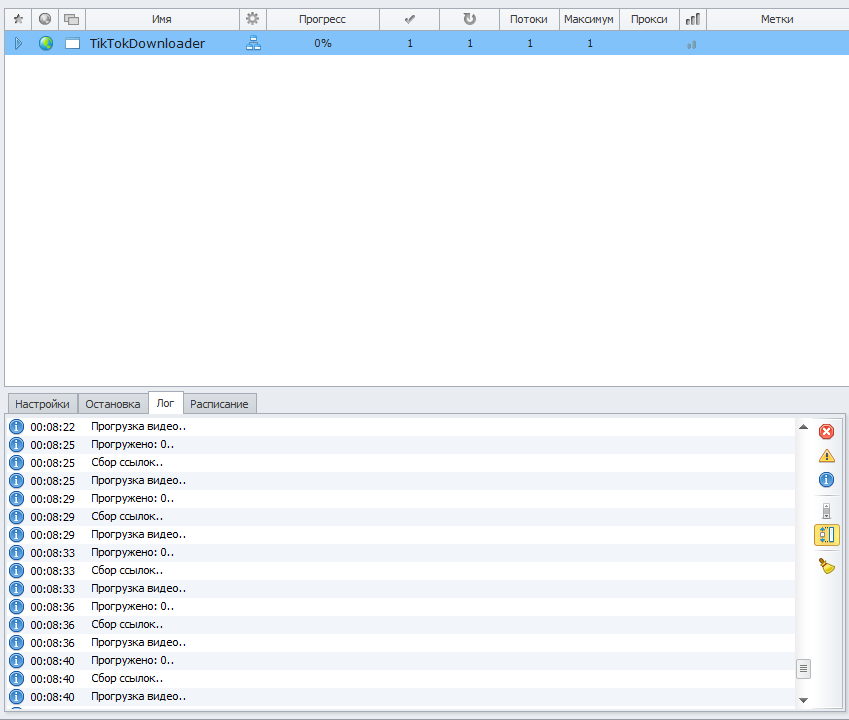Click info icon of 00:08:40 Прогружено: 0 row
The width and height of the screenshot is (849, 720).
click(17, 660)
